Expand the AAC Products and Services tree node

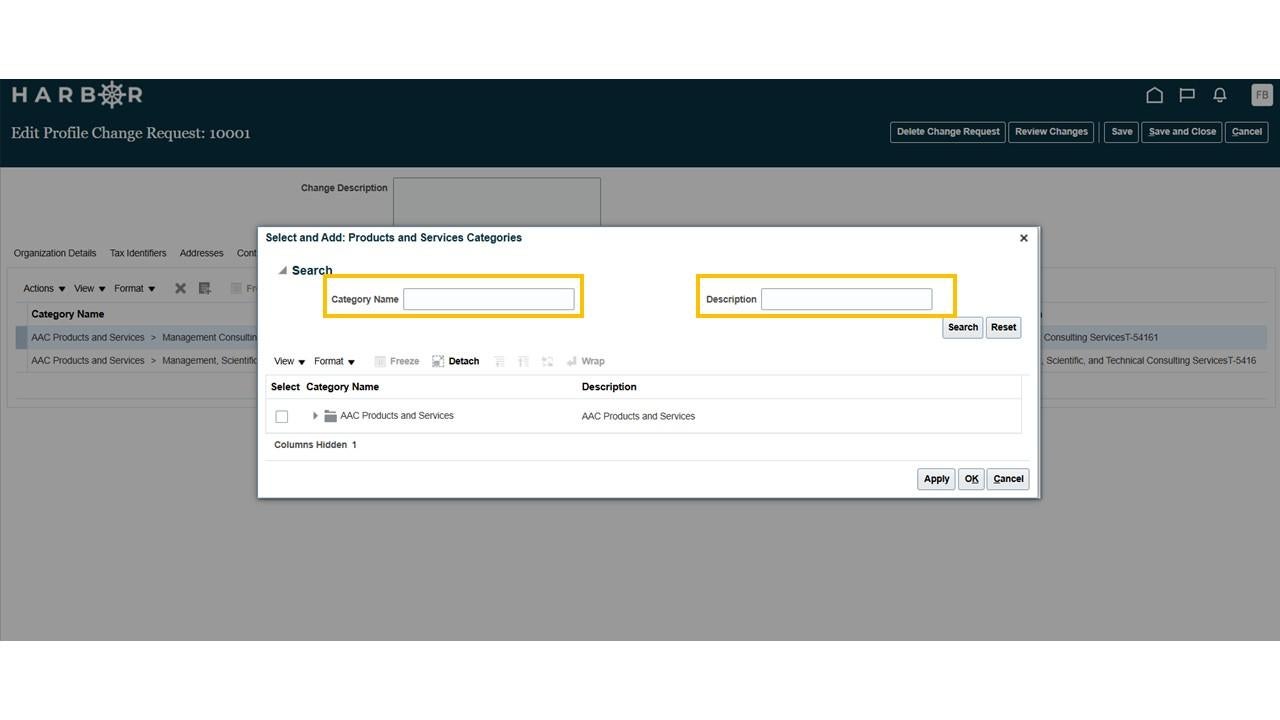pyautogui.click(x=315, y=416)
